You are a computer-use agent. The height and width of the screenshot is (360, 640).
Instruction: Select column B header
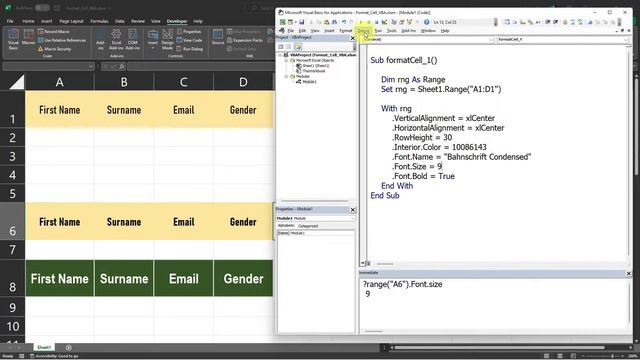tap(124, 82)
